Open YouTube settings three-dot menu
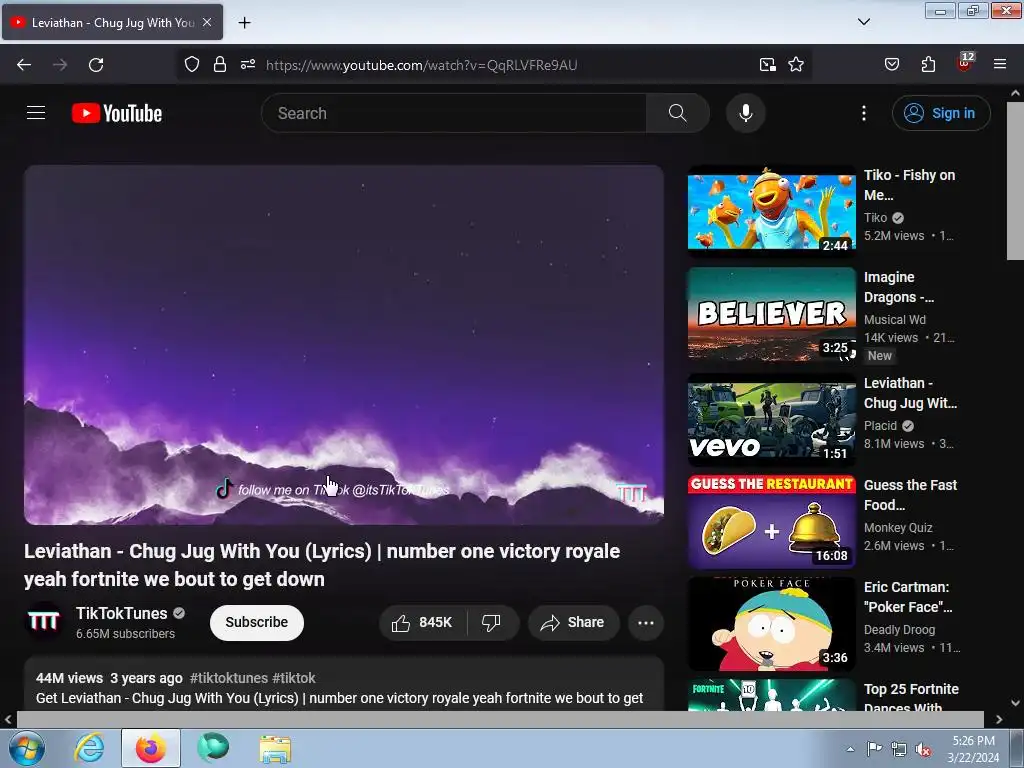 pos(863,113)
